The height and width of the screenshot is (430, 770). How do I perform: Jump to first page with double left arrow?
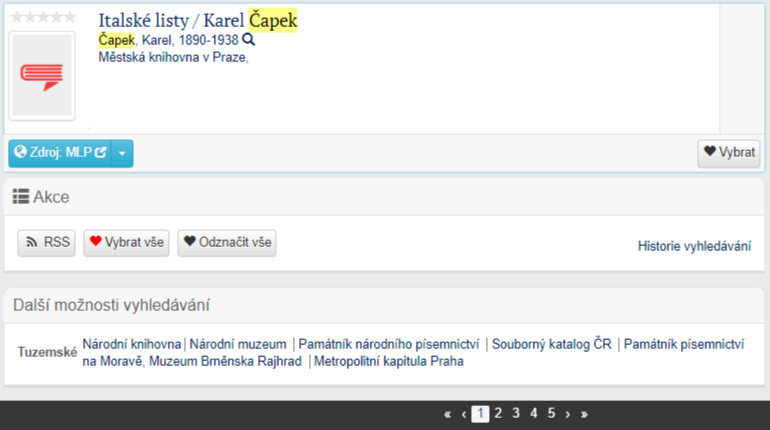pyautogui.click(x=447, y=413)
